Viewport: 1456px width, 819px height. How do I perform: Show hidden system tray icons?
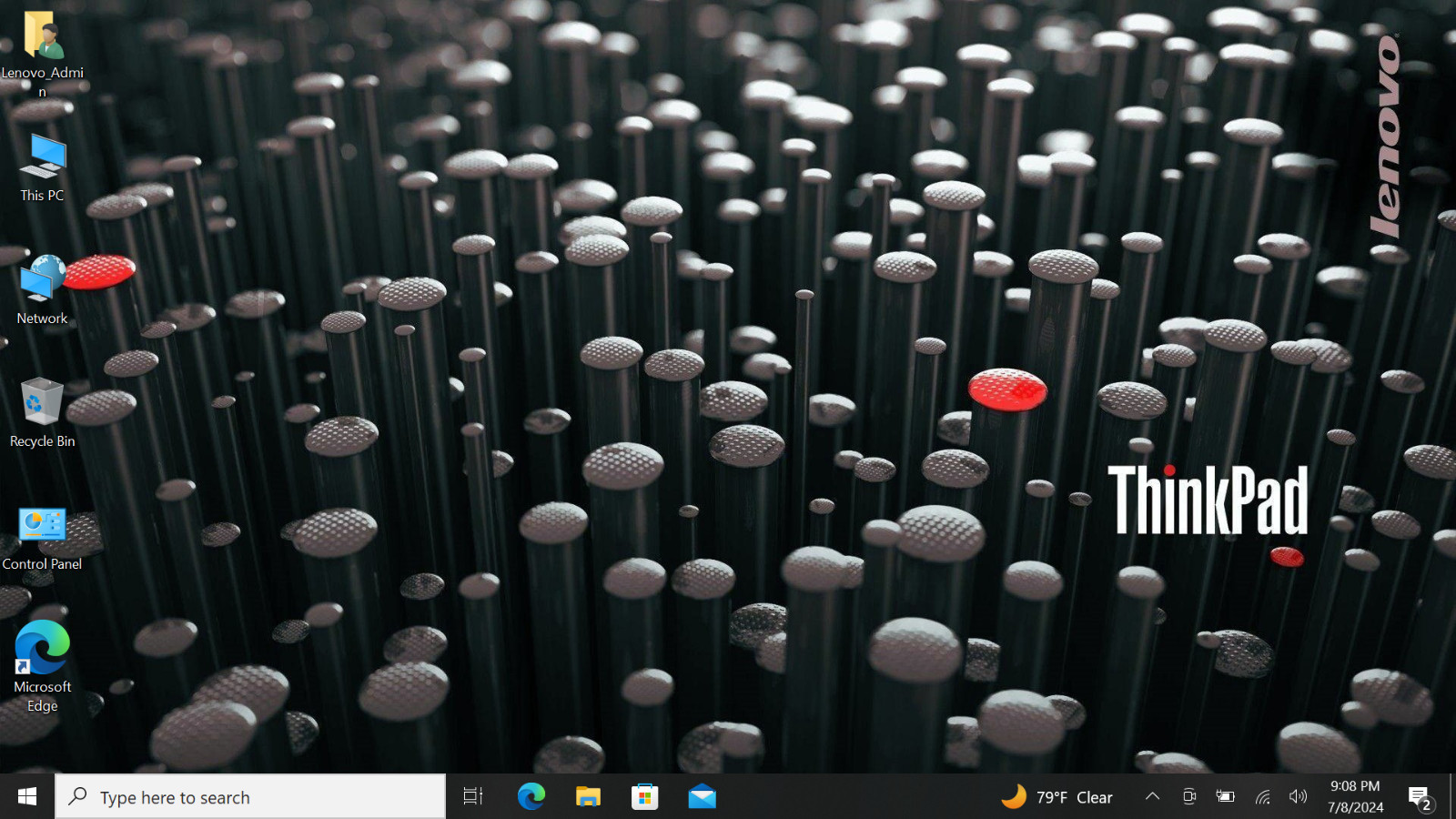1152,797
